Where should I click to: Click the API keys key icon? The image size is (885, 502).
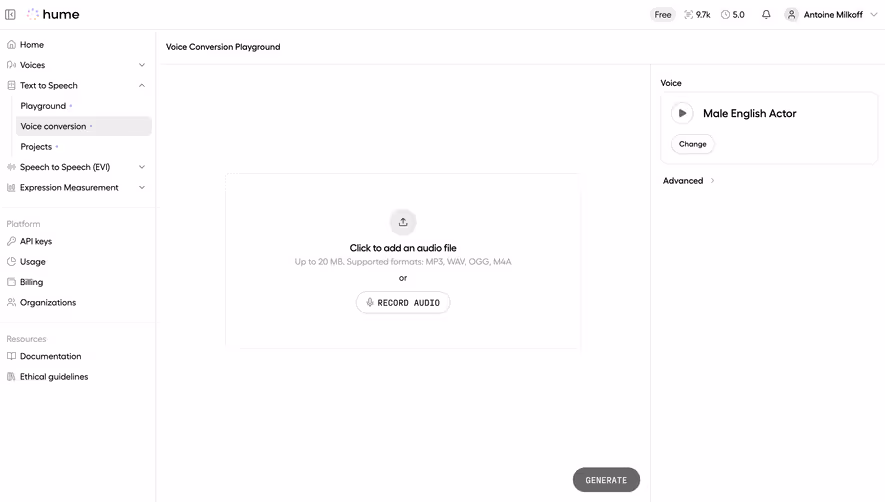(x=11, y=241)
